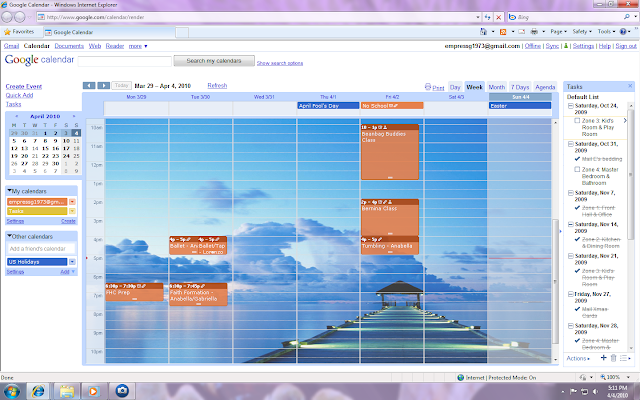Click the browser back button
Screen dimensions: 640x400
7,17
